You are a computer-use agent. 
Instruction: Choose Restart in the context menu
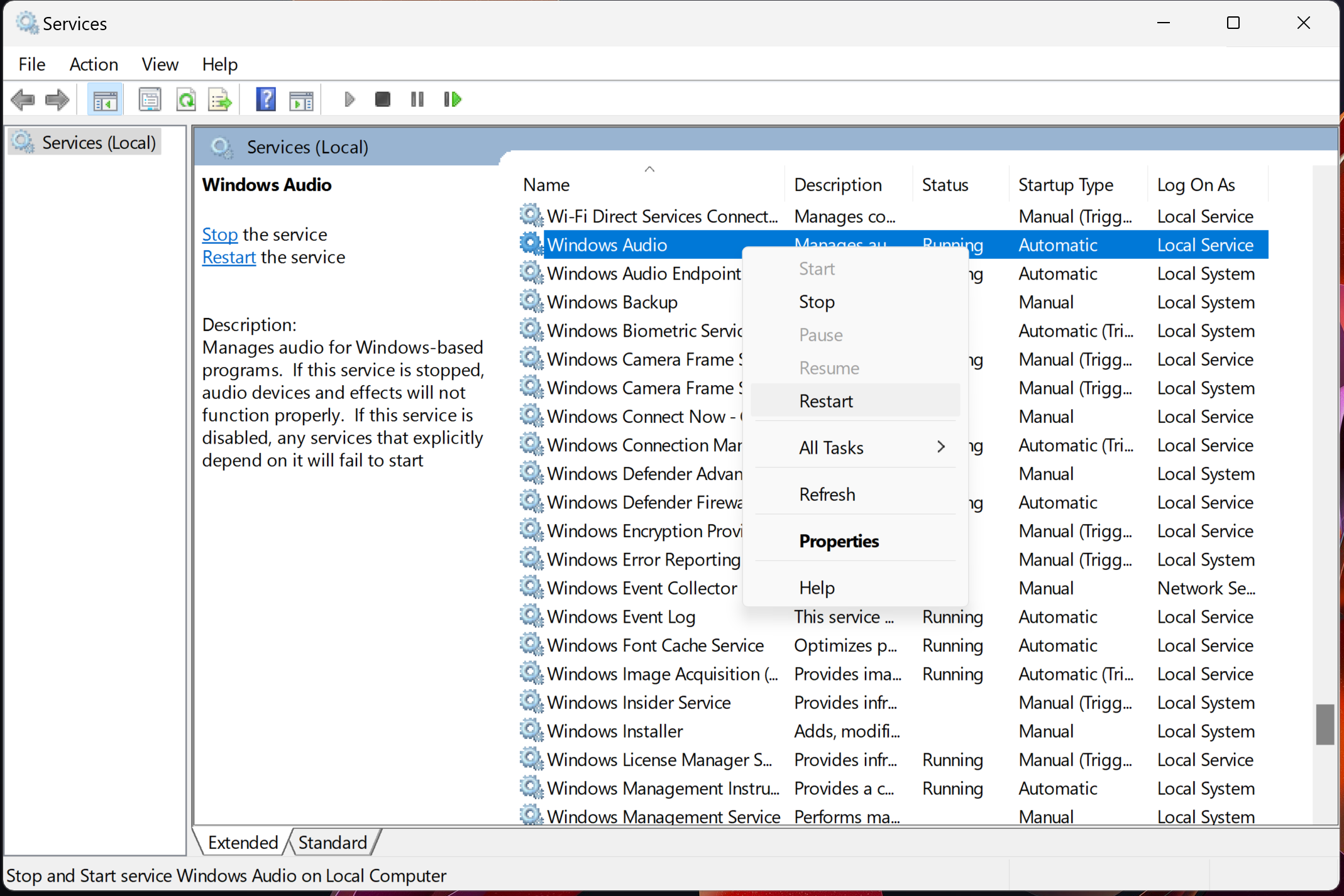click(855, 401)
